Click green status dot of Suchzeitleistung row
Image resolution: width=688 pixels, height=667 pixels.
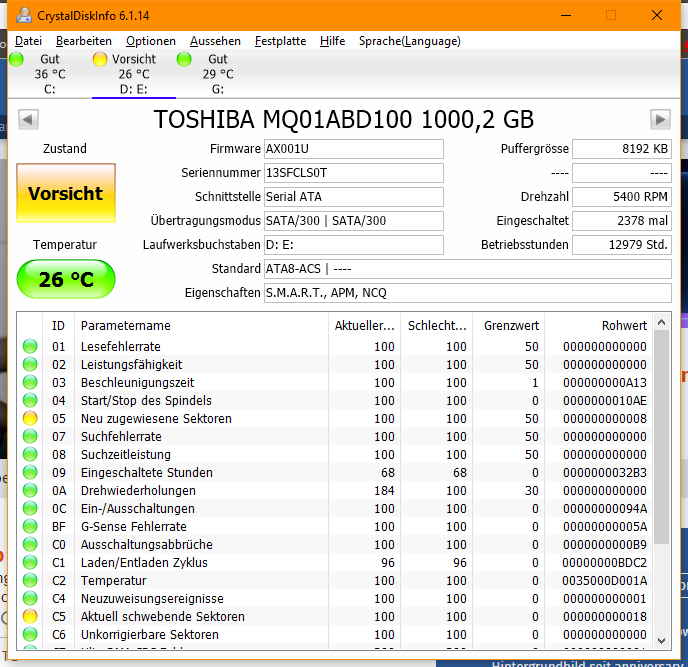[30, 454]
